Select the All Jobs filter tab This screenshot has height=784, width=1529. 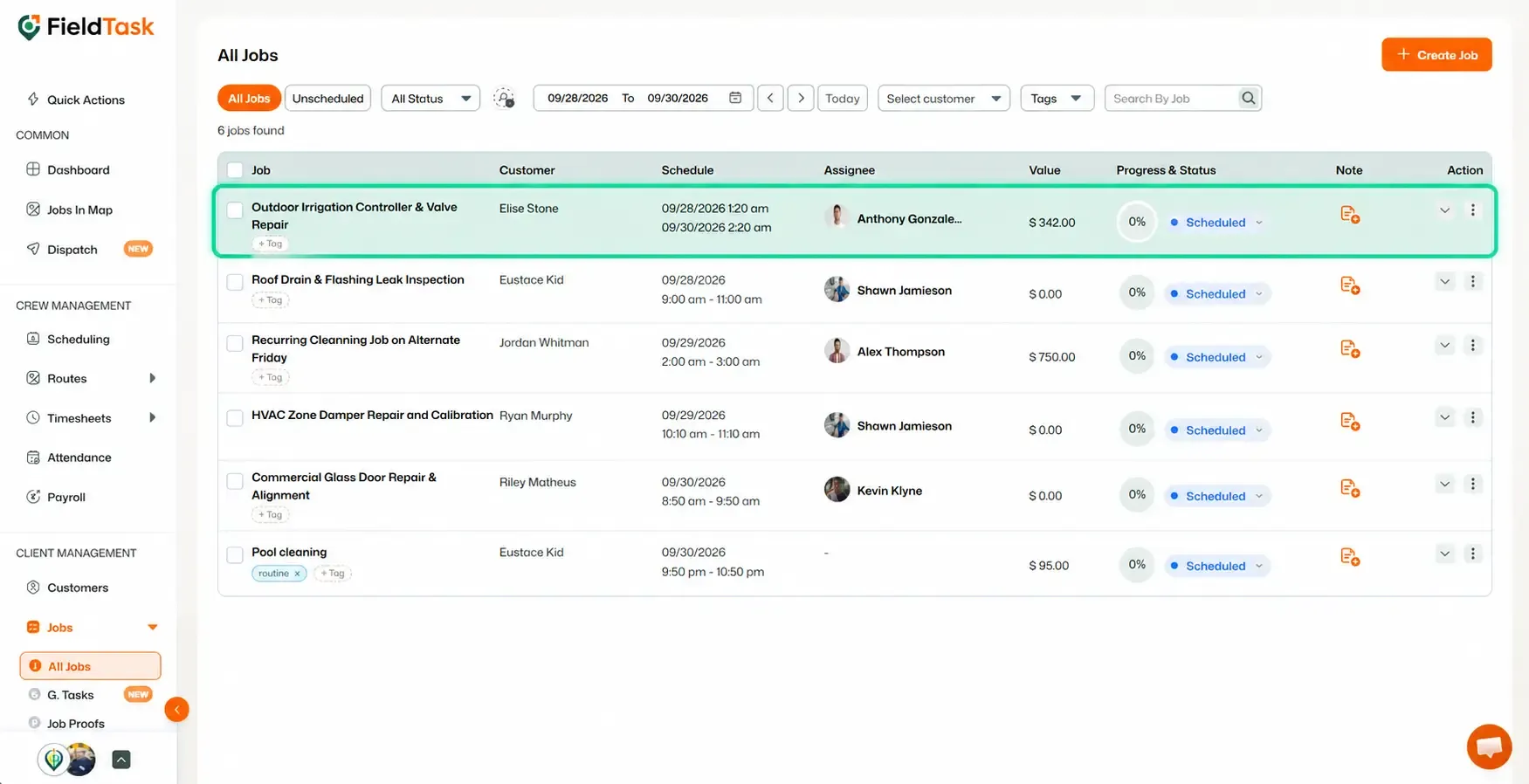[249, 99]
